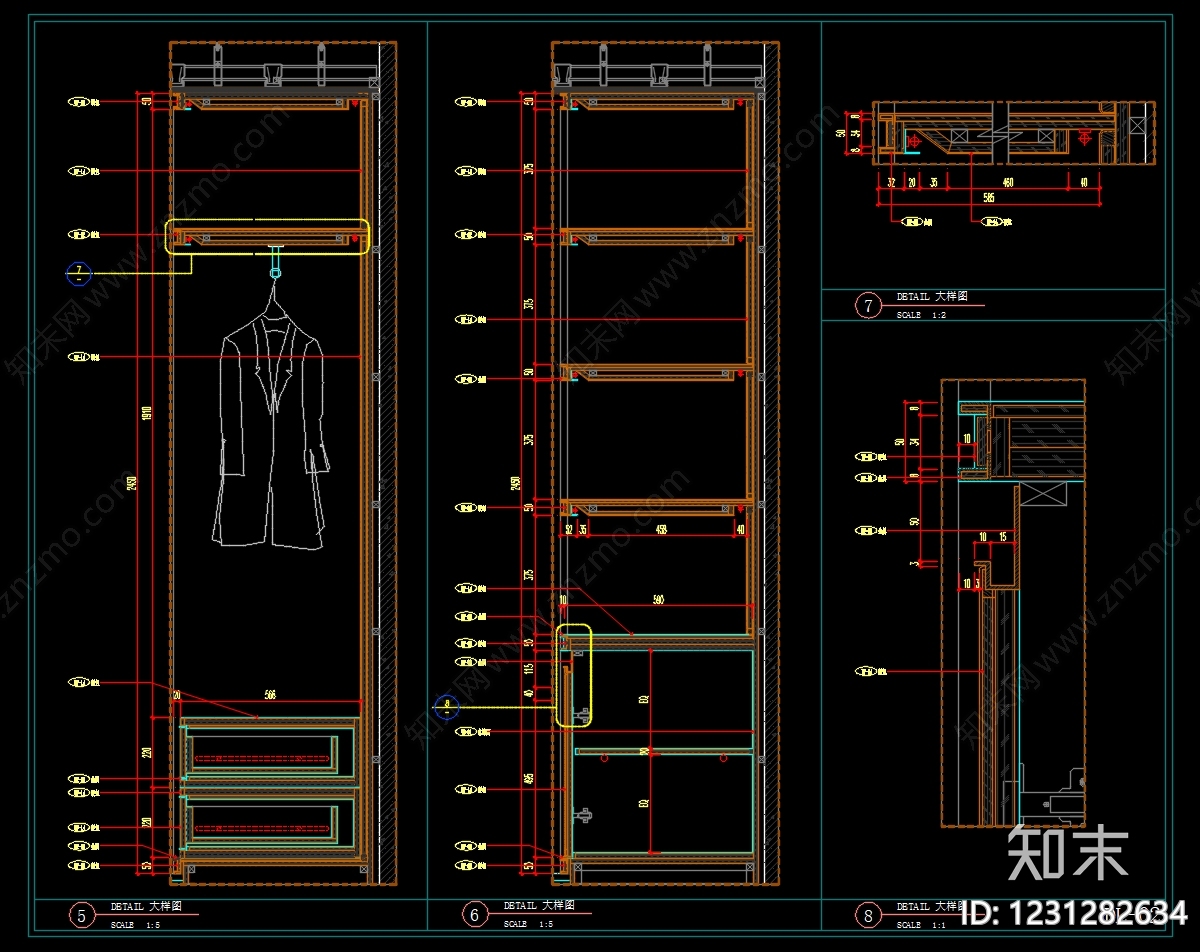
Task: Select the 115 vertical dimension in detail 6
Action: point(531,667)
